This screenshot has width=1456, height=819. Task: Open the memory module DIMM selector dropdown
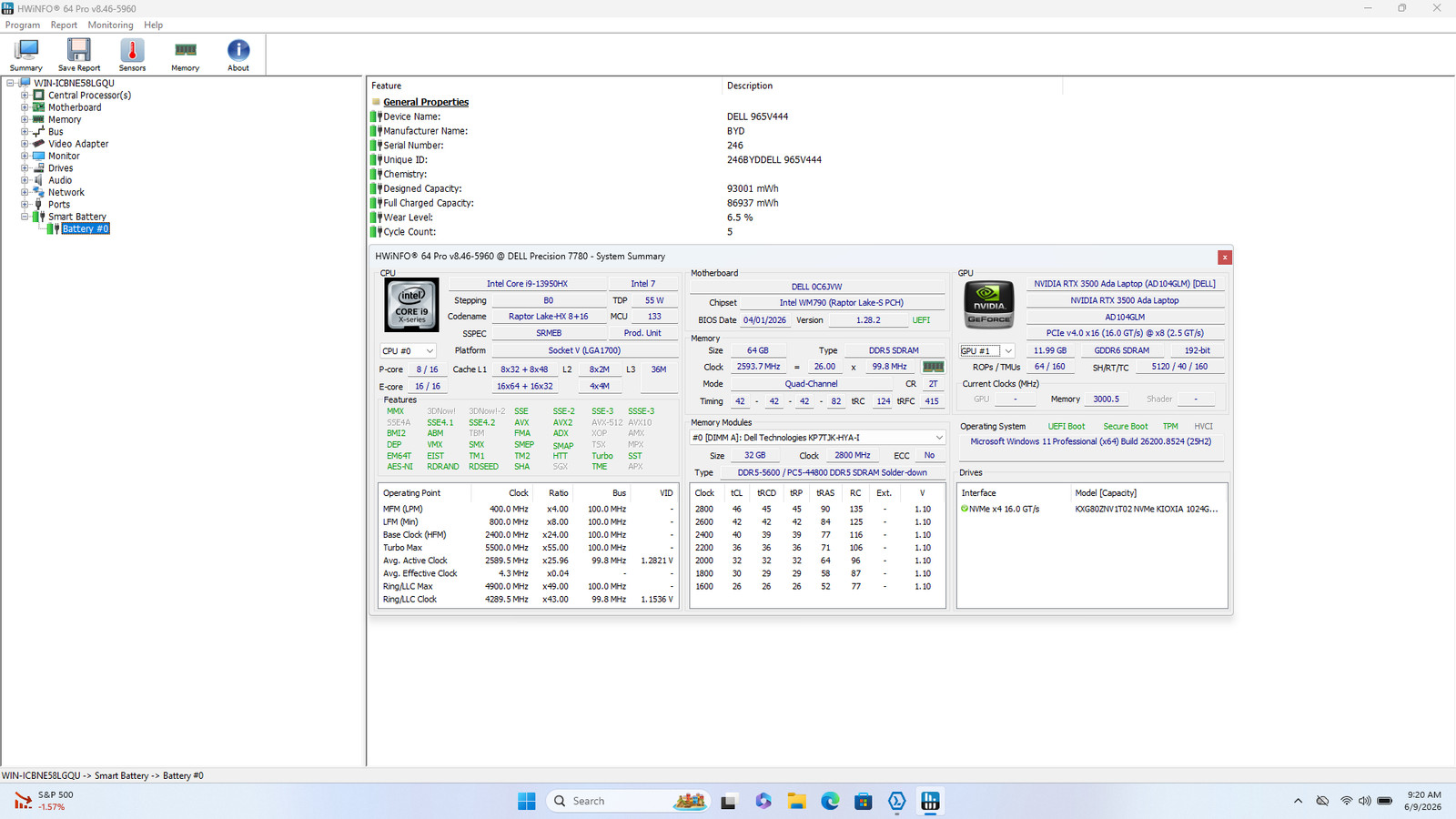[x=817, y=438]
